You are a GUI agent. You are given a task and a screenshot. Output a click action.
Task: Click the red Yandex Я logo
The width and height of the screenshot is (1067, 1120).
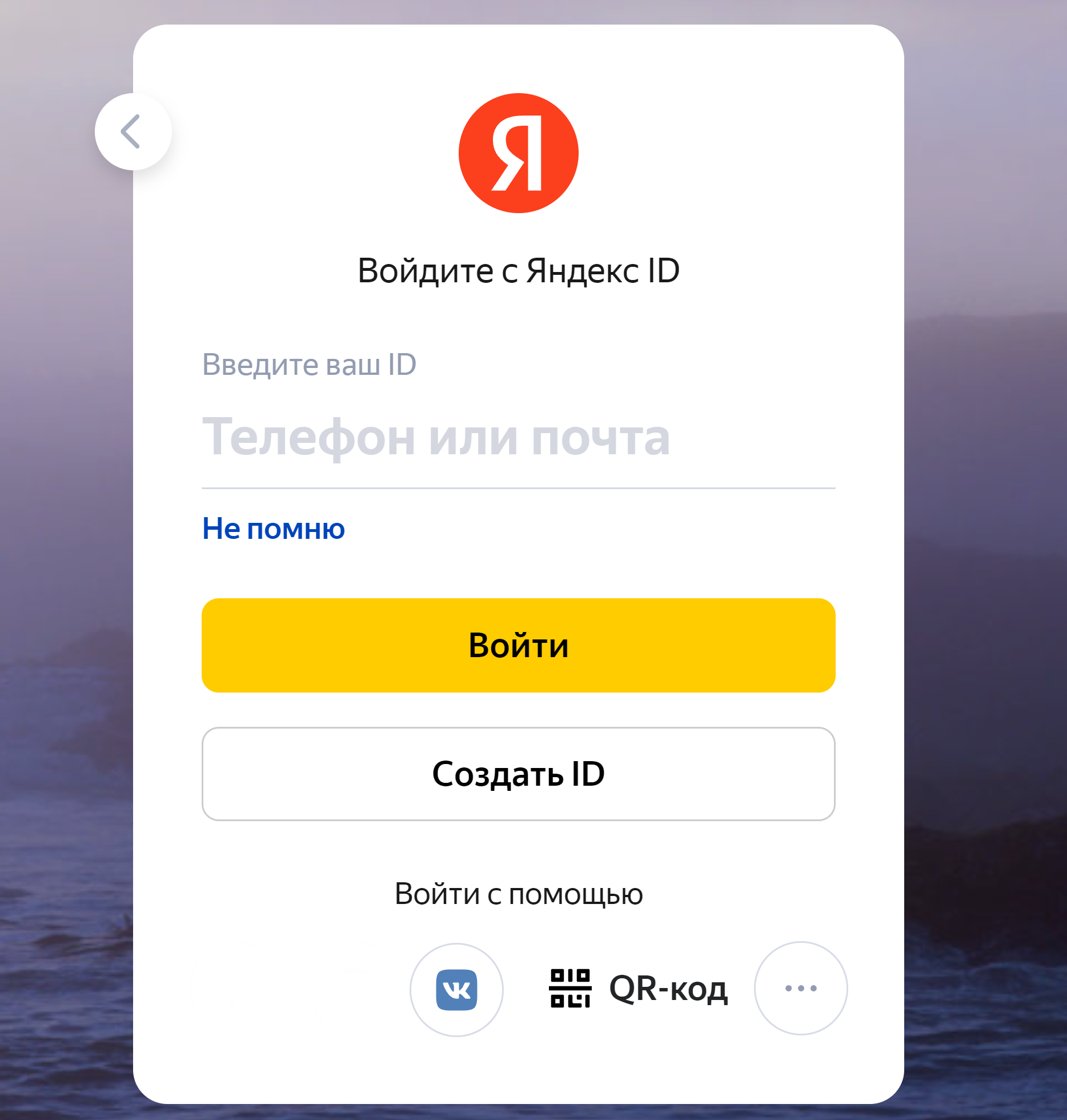[x=519, y=153]
